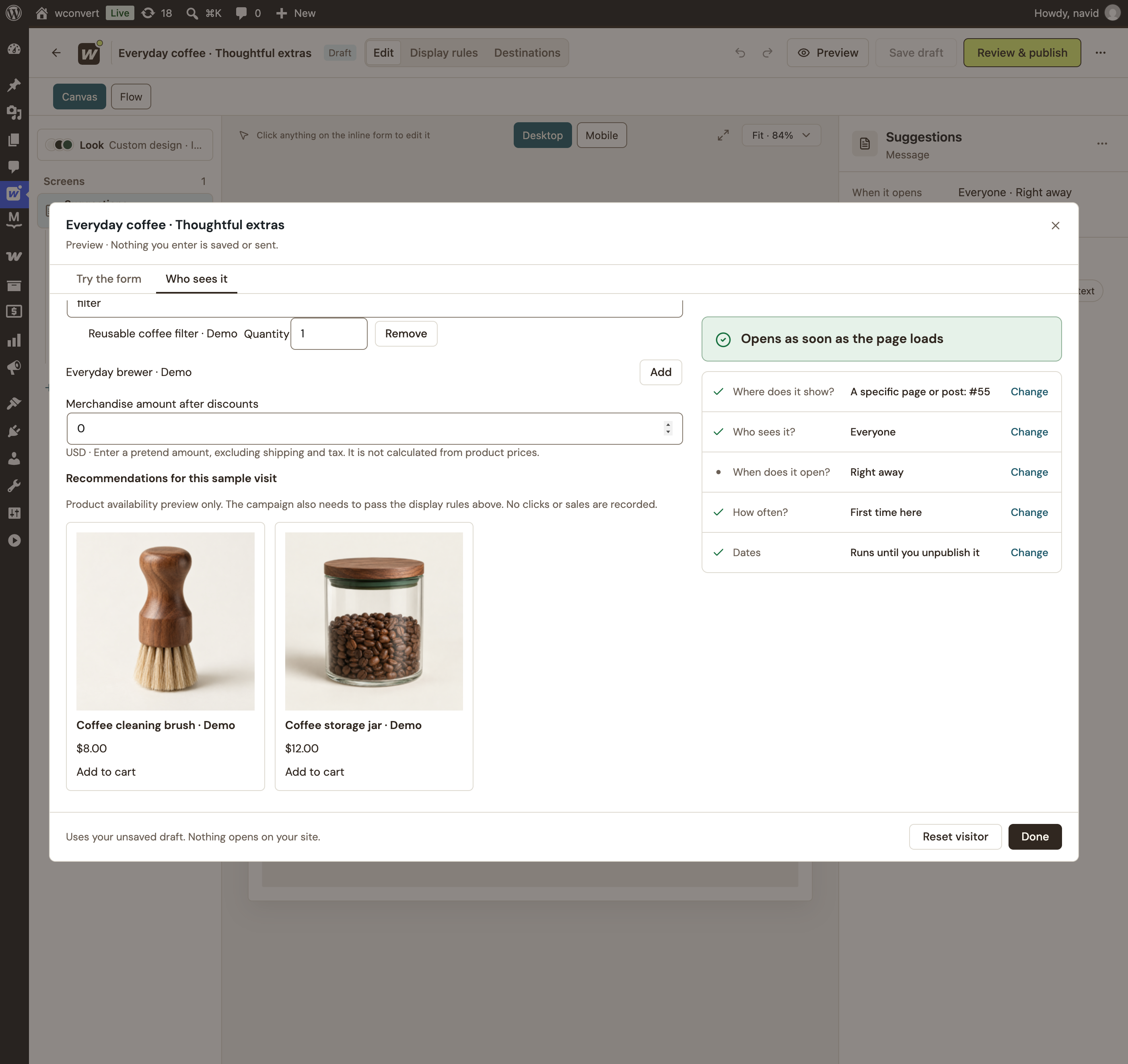
Task: Increment merchandise amount stepper
Action: tap(668, 424)
